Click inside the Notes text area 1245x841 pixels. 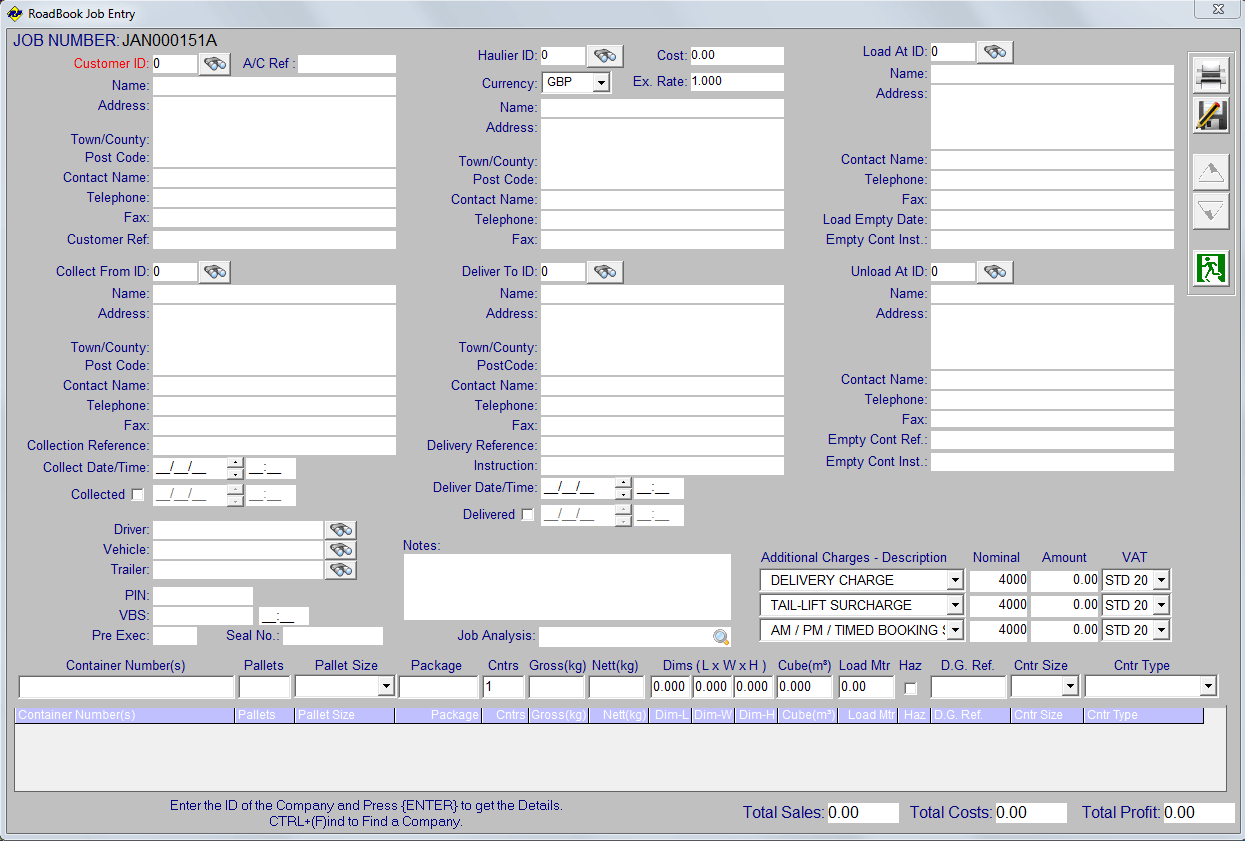click(567, 587)
